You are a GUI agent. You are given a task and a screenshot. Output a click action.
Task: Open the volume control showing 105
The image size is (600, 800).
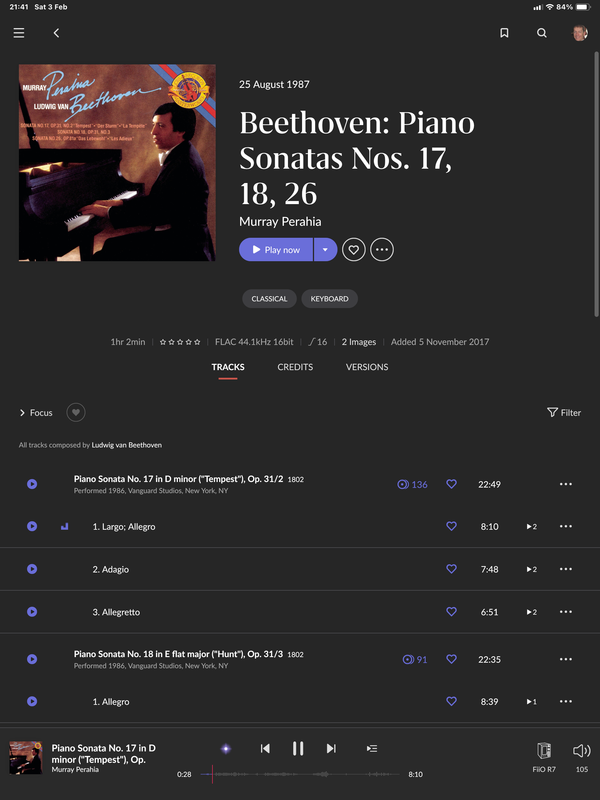tap(582, 757)
